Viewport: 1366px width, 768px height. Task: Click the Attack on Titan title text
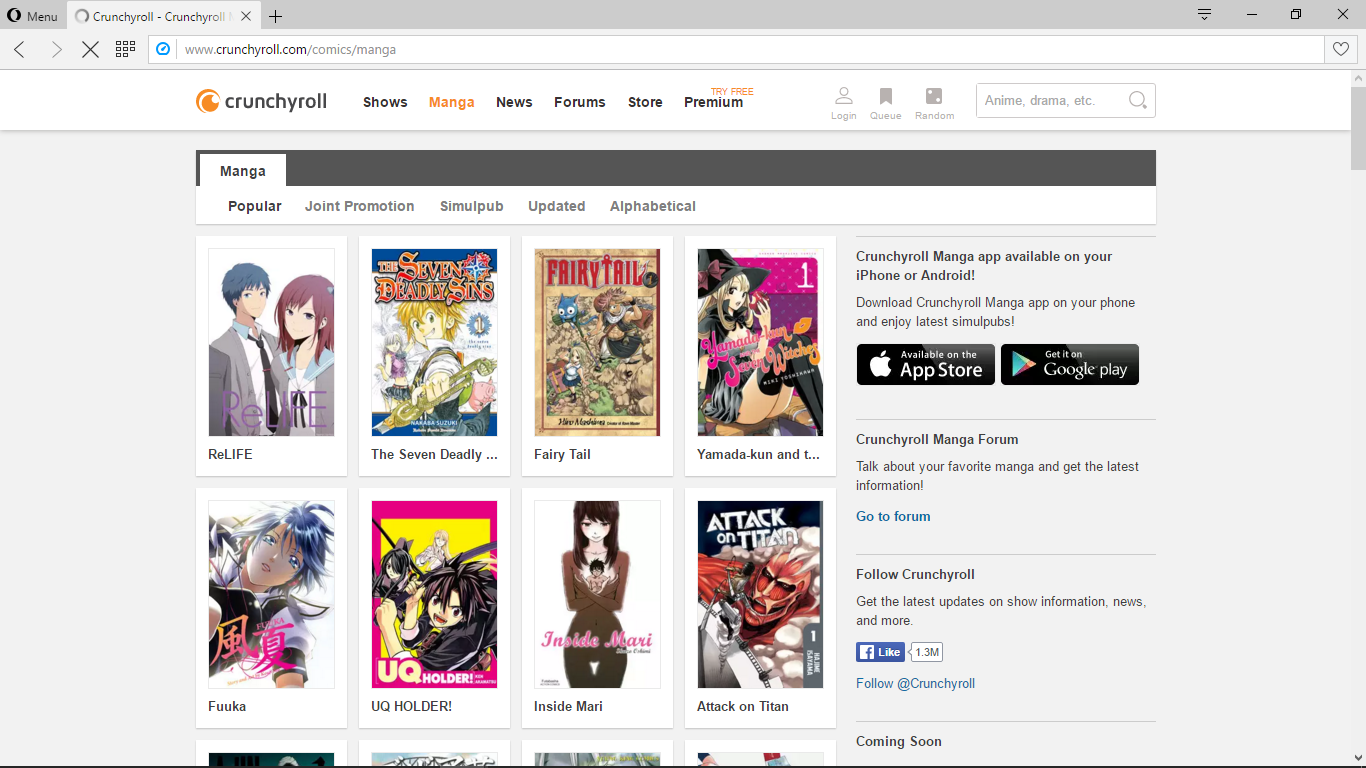[x=743, y=706]
